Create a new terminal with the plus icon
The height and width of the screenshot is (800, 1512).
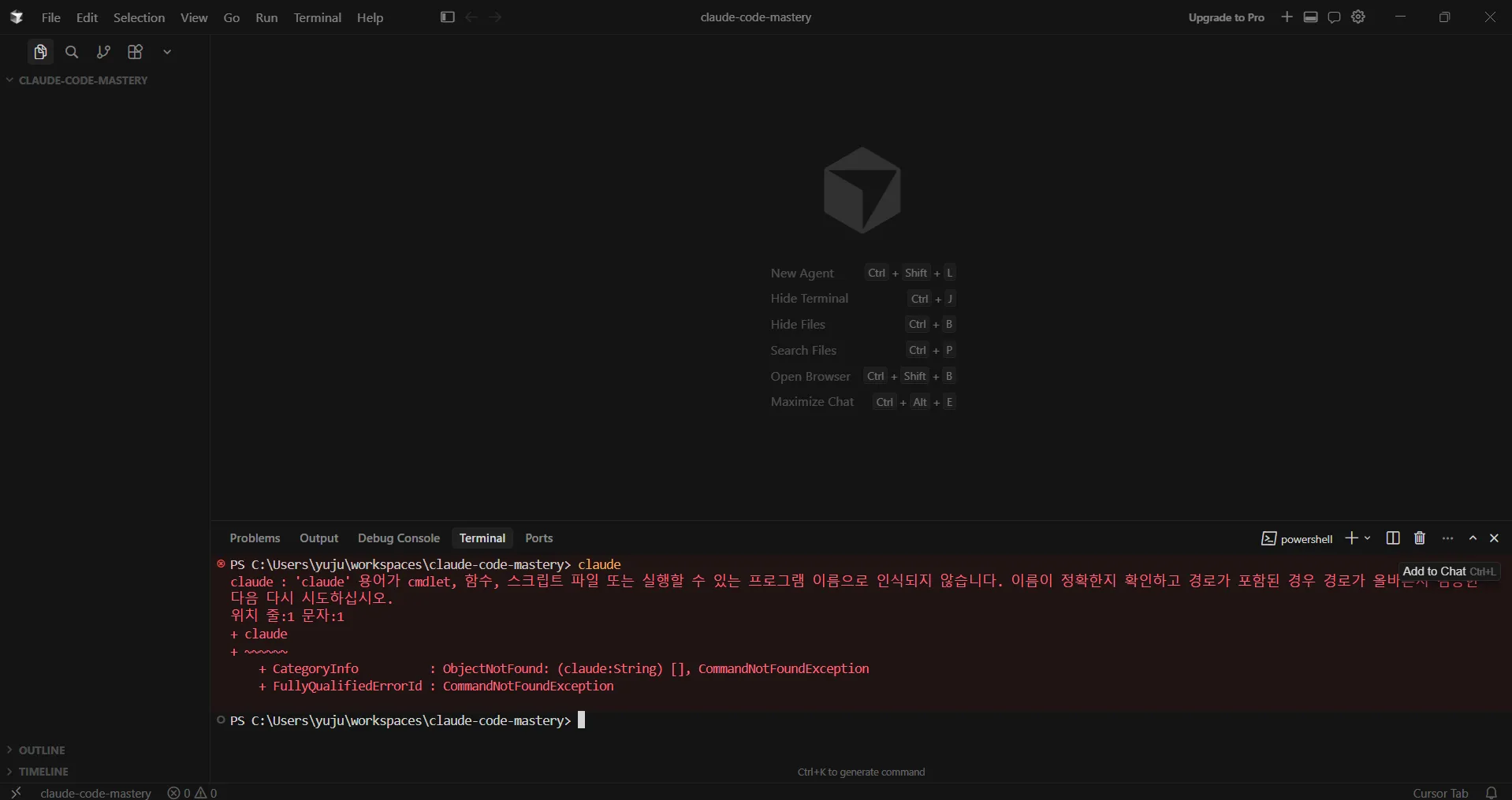coord(1353,538)
